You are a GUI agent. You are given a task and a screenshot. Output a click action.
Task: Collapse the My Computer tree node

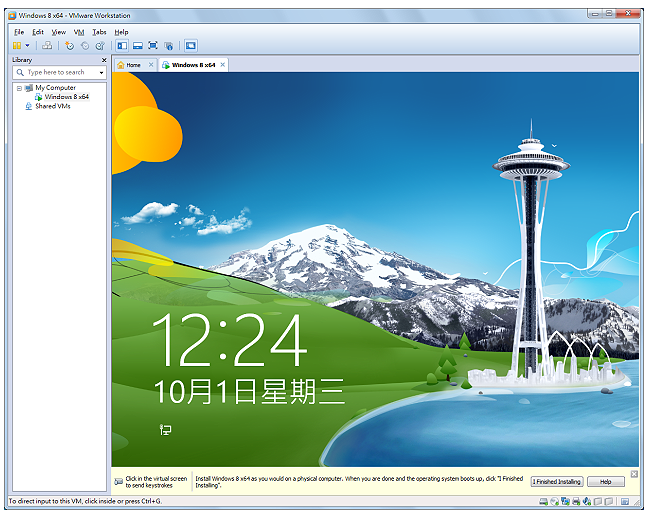(x=19, y=88)
